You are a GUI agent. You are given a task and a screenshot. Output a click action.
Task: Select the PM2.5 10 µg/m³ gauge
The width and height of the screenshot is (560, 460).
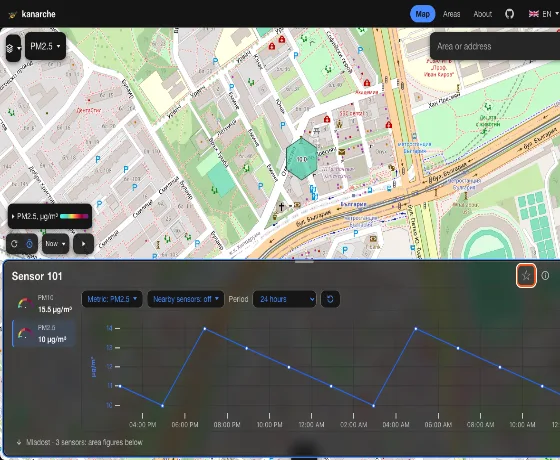44,334
